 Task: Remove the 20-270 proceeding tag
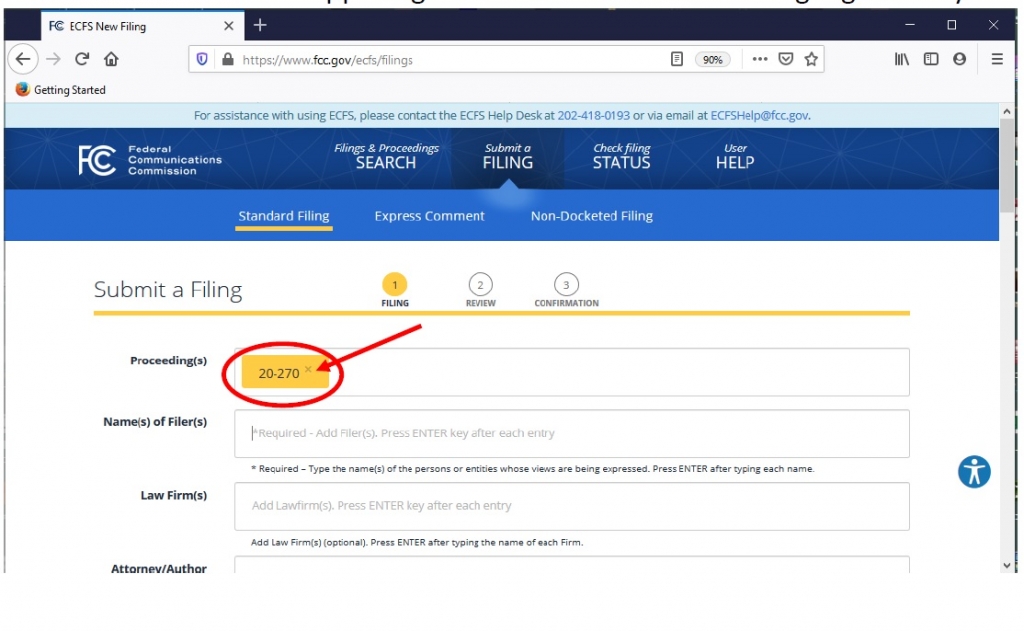click(308, 370)
